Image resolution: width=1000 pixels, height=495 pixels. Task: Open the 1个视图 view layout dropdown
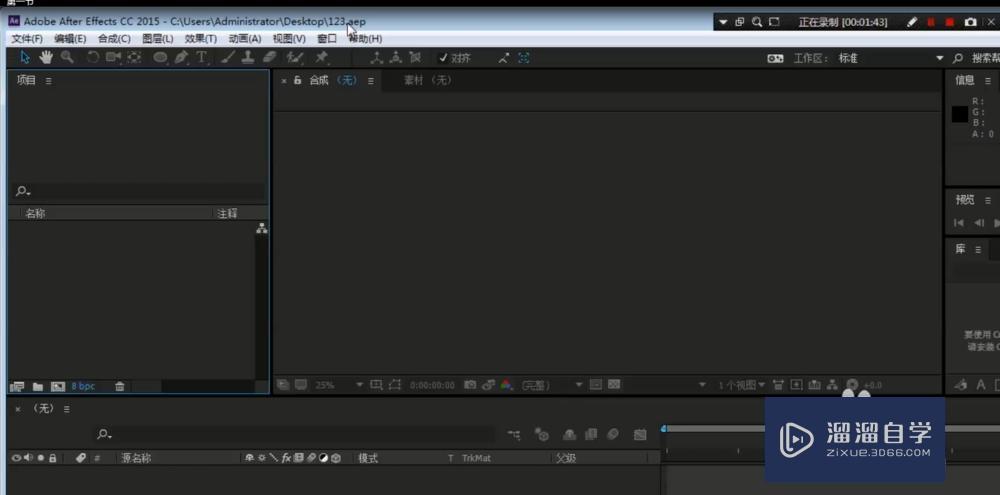coord(741,385)
